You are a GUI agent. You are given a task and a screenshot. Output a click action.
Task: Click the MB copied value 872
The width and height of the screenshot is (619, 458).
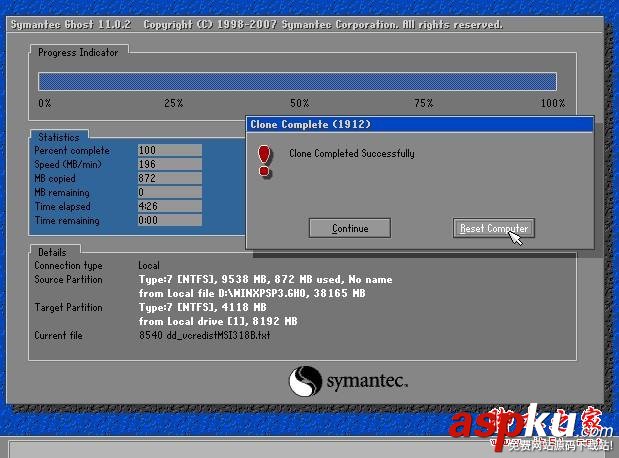(170, 178)
